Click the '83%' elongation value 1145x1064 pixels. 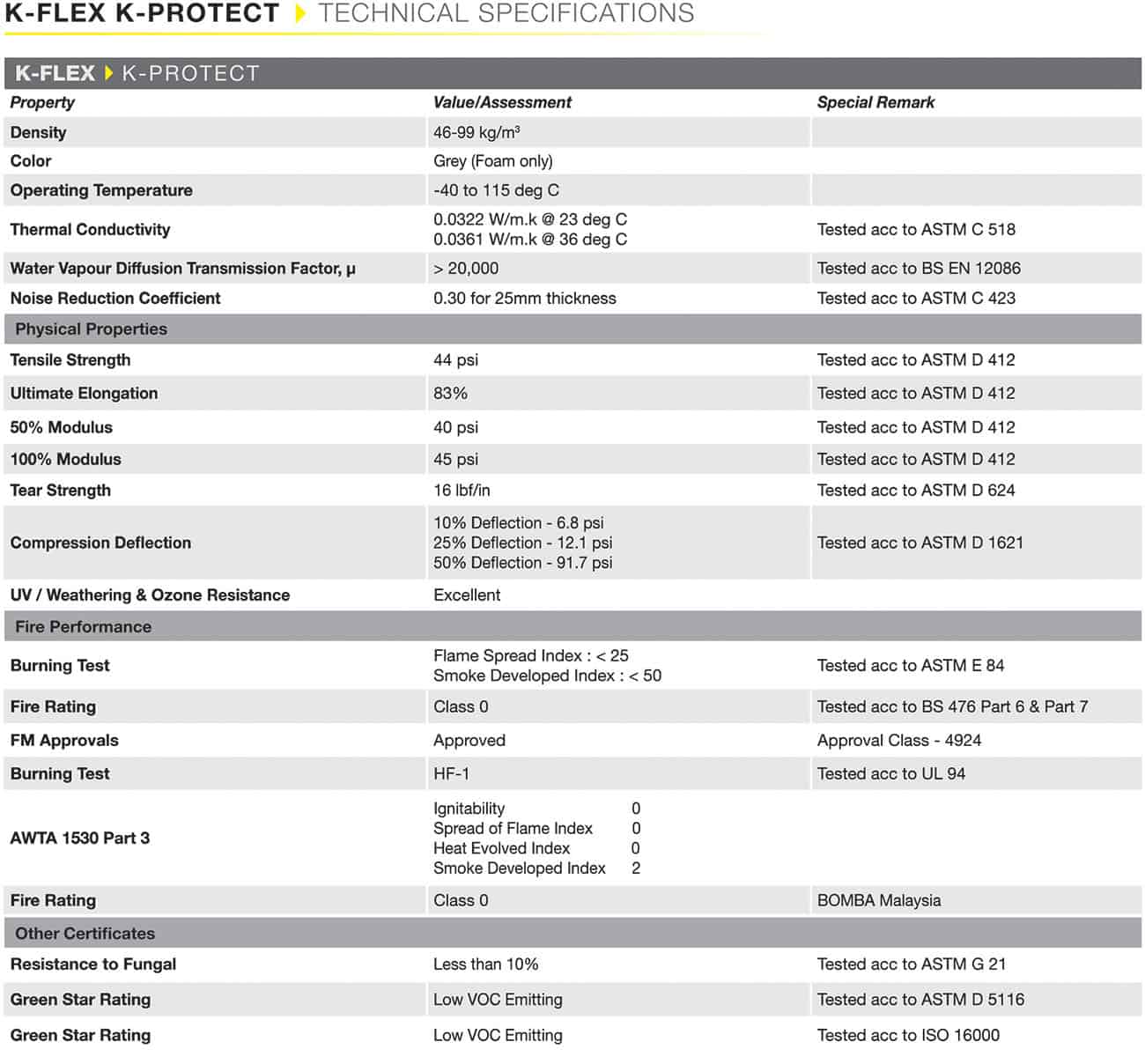(450, 394)
